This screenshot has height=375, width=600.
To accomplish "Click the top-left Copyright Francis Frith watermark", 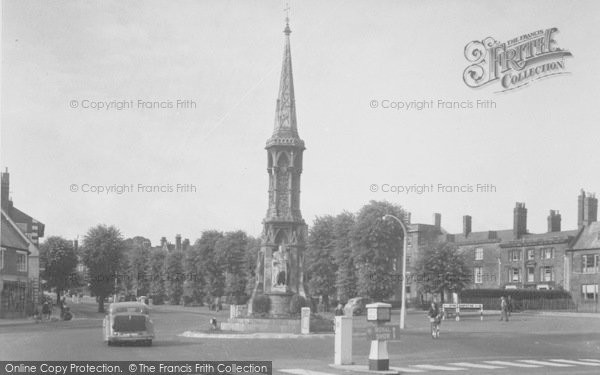I will pyautogui.click(x=133, y=104).
